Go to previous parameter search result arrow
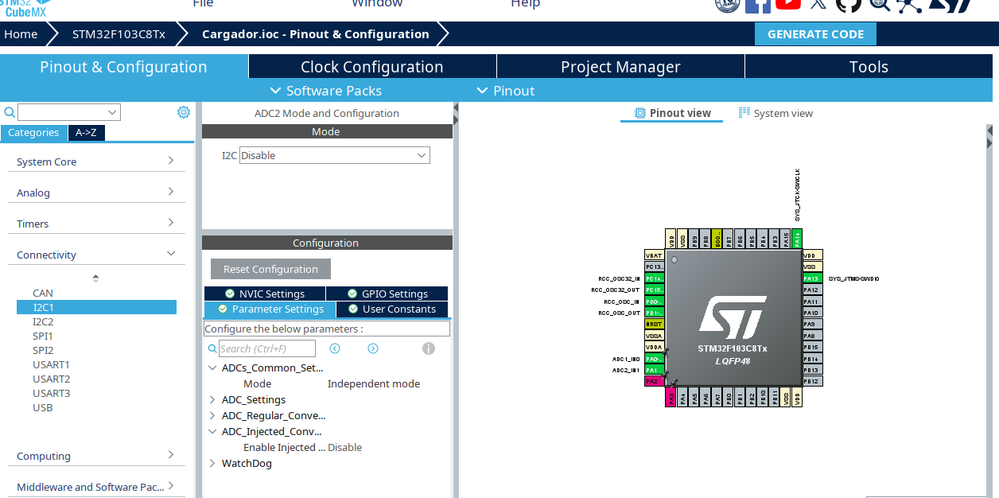Image resolution: width=999 pixels, height=498 pixels. [334, 348]
